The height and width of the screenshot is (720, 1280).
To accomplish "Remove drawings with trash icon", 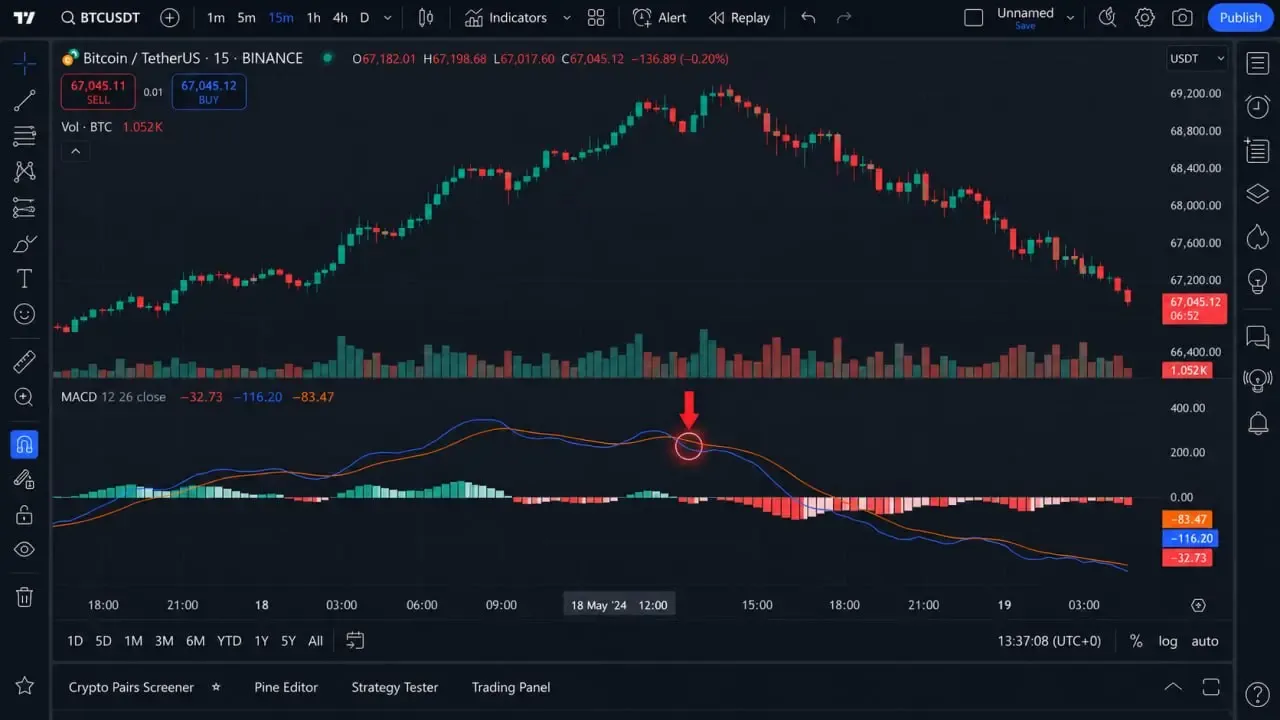I will pos(25,597).
